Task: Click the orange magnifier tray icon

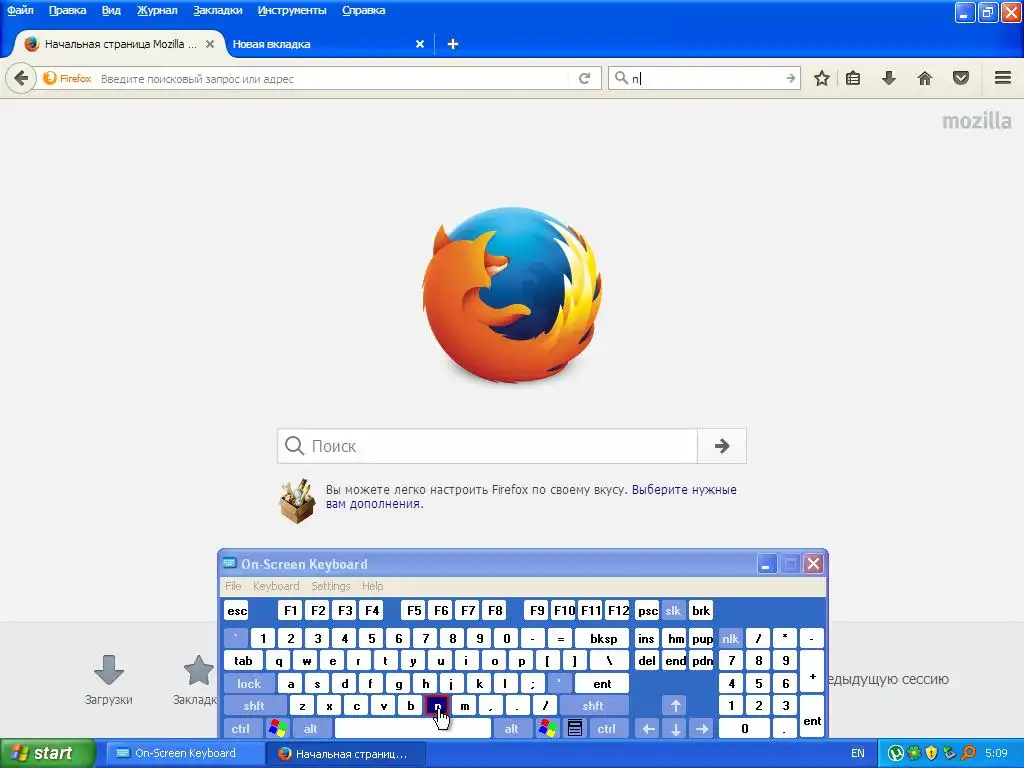Action: [x=968, y=753]
